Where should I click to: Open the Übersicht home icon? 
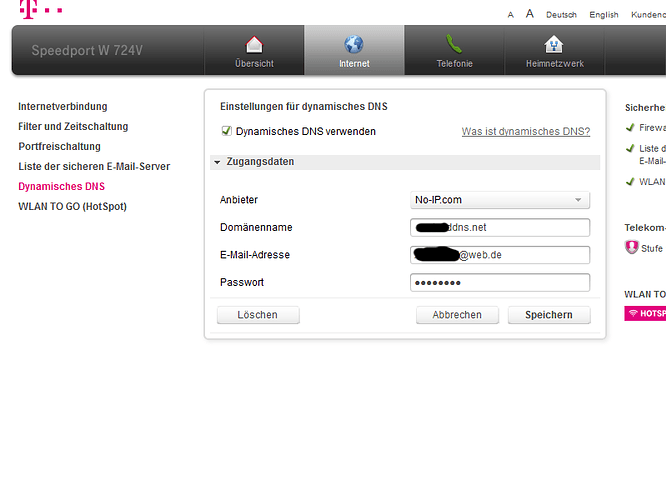point(254,45)
